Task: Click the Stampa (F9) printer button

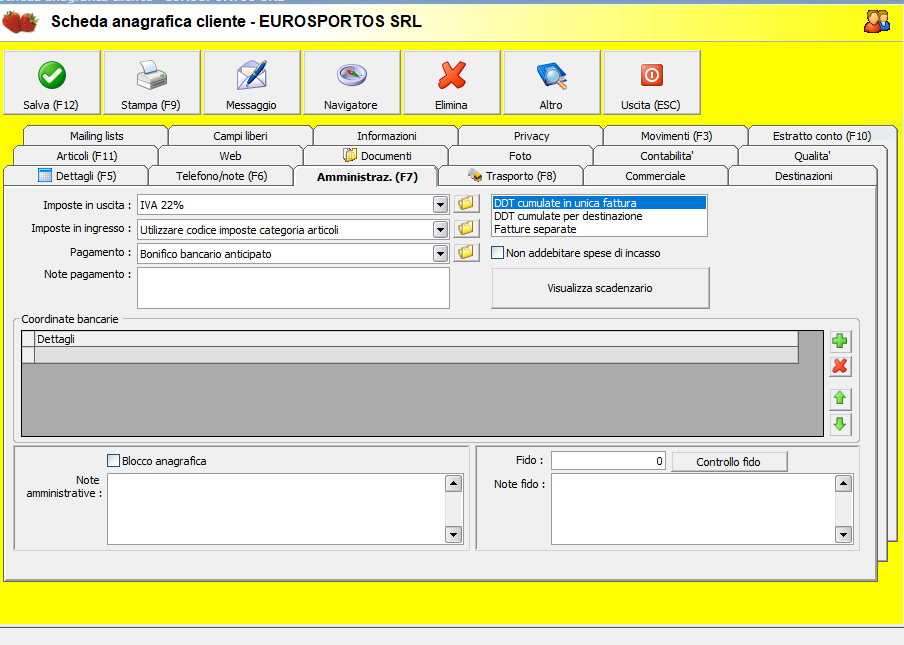Action: click(152, 82)
